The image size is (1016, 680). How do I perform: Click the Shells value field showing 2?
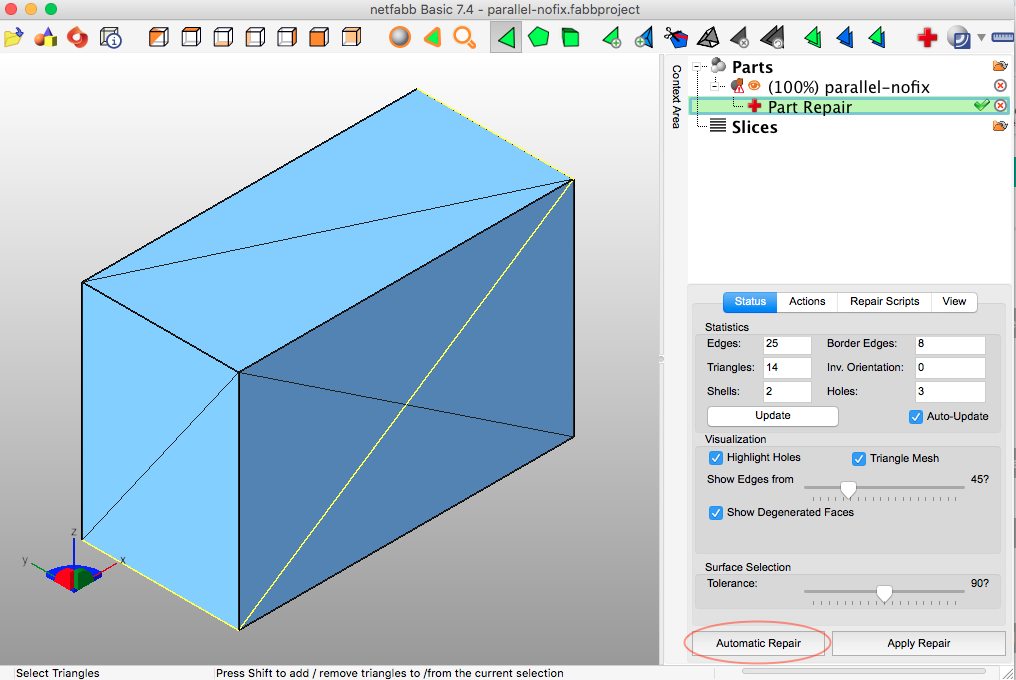tap(787, 392)
